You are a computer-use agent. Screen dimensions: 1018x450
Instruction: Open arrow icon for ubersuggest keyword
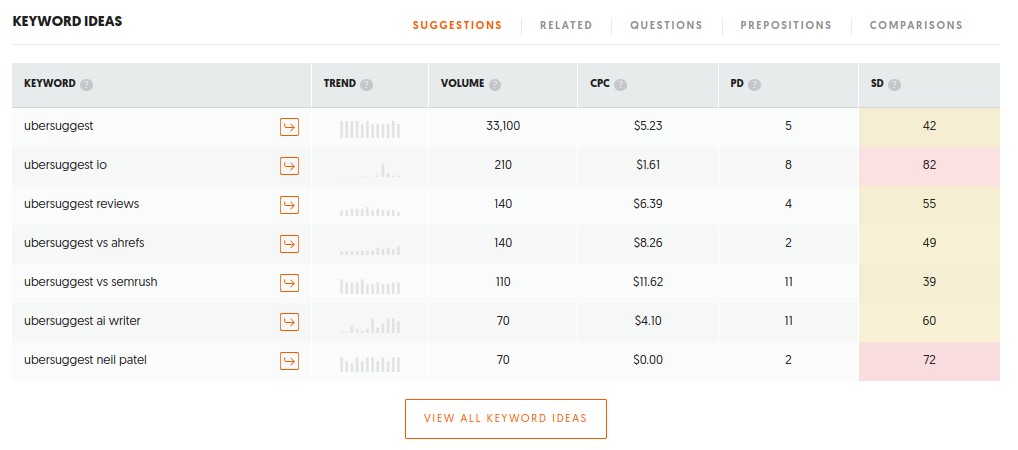(289, 127)
